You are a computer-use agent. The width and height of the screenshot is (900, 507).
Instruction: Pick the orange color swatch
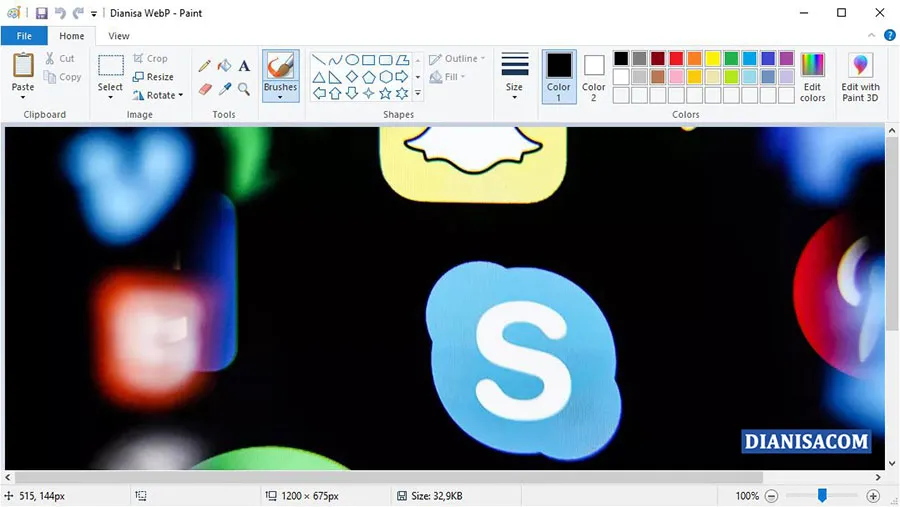coord(695,58)
